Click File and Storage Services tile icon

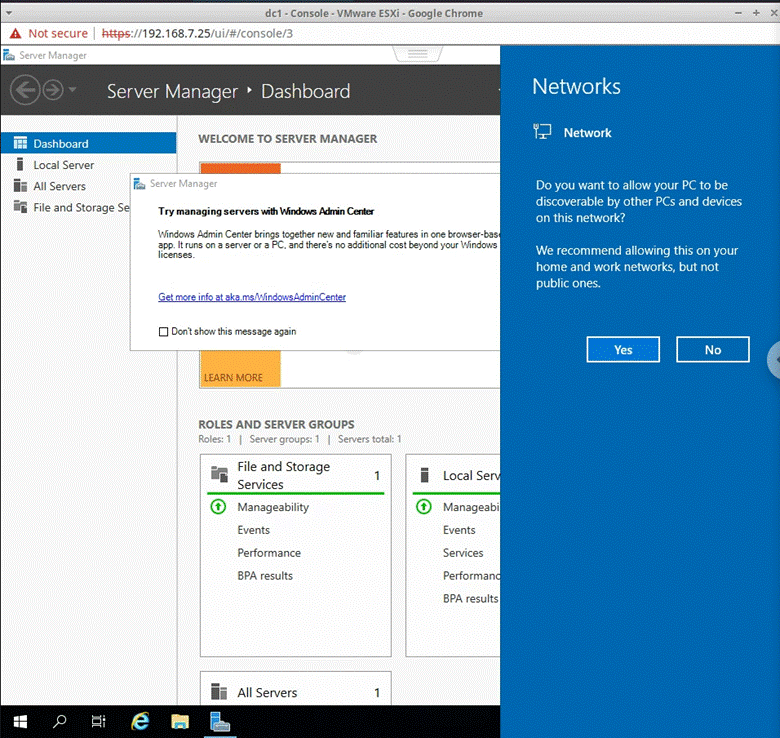point(219,474)
